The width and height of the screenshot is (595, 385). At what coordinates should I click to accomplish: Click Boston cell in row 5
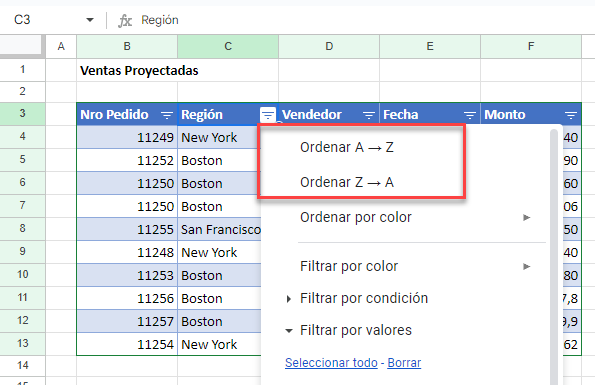(218, 160)
